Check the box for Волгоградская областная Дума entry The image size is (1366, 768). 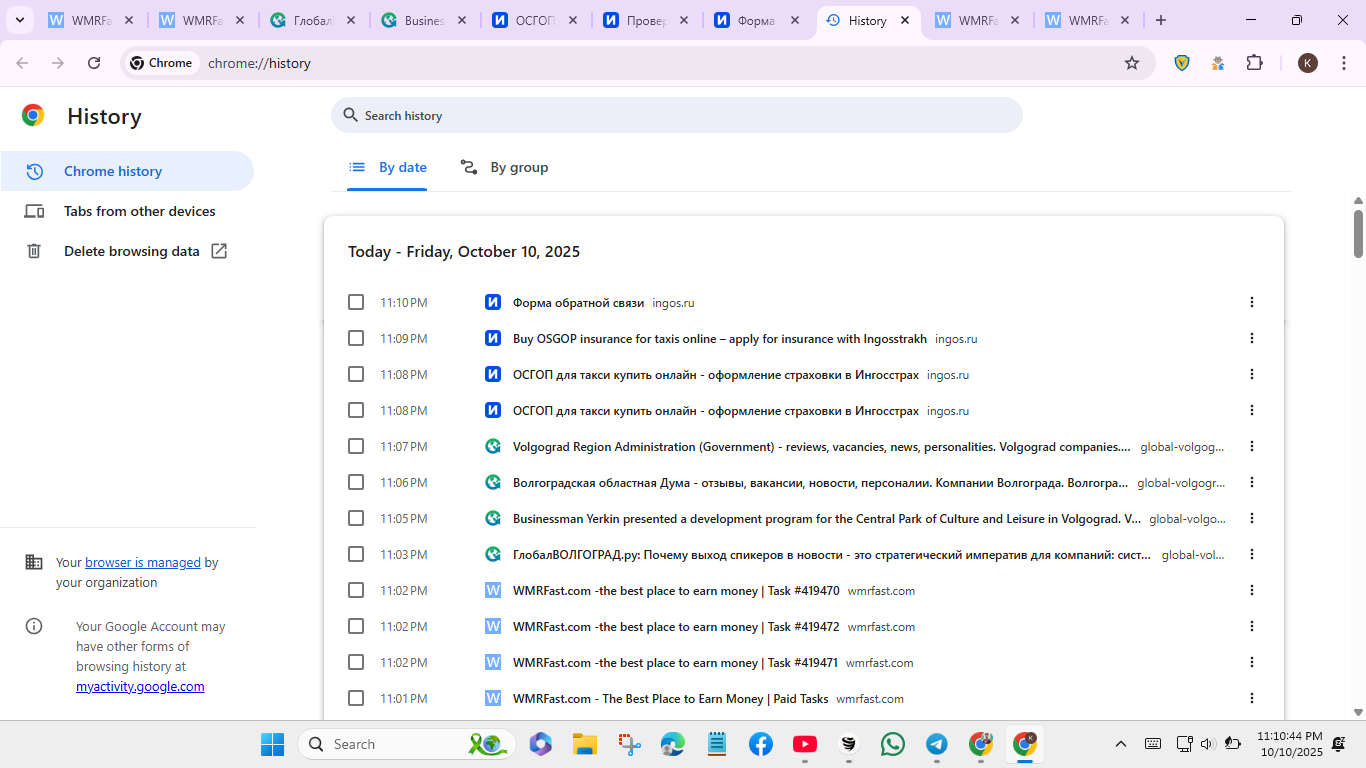tap(356, 482)
